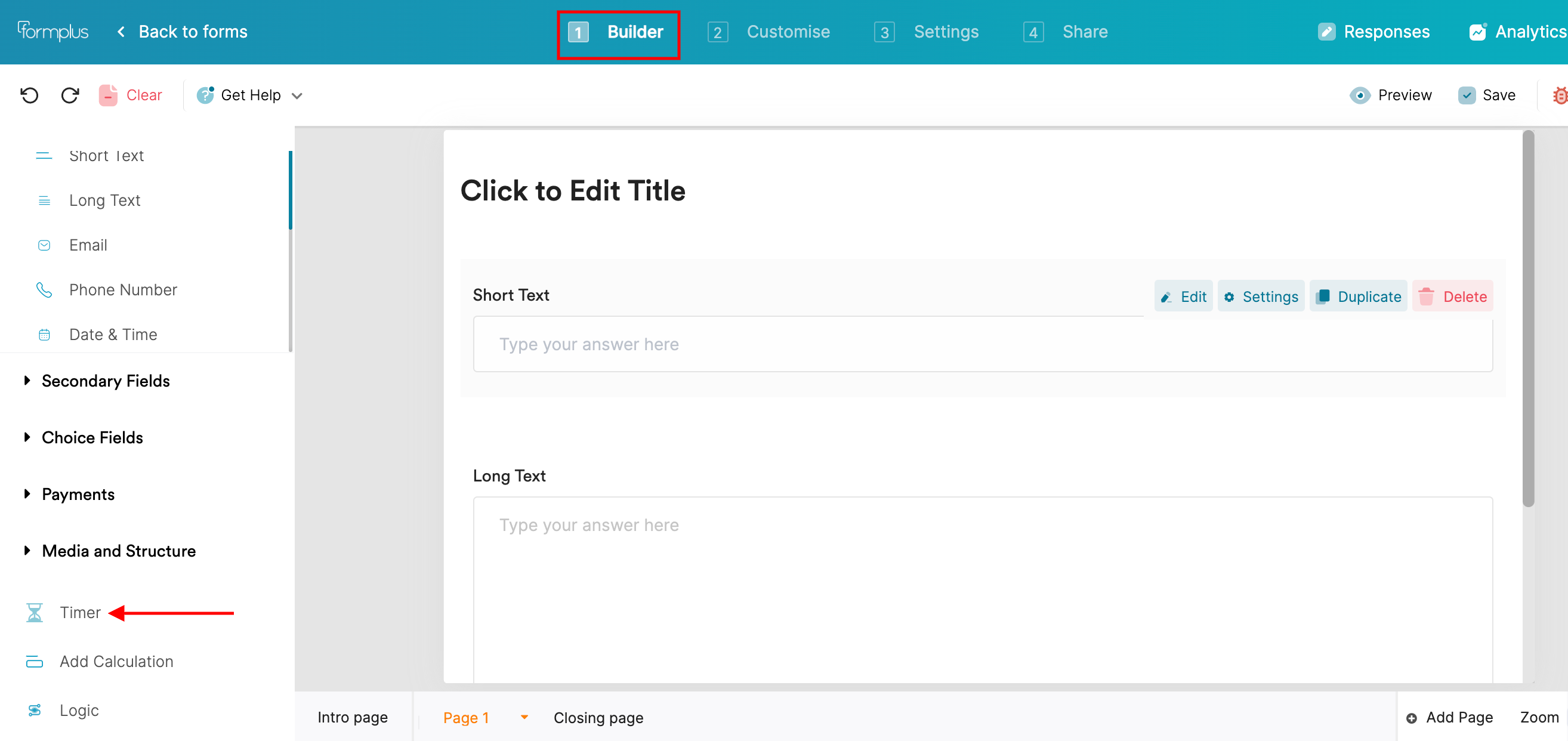Viewport: 1568px width, 741px height.
Task: Click the 'Click to Edit Title' heading
Action: [573, 190]
